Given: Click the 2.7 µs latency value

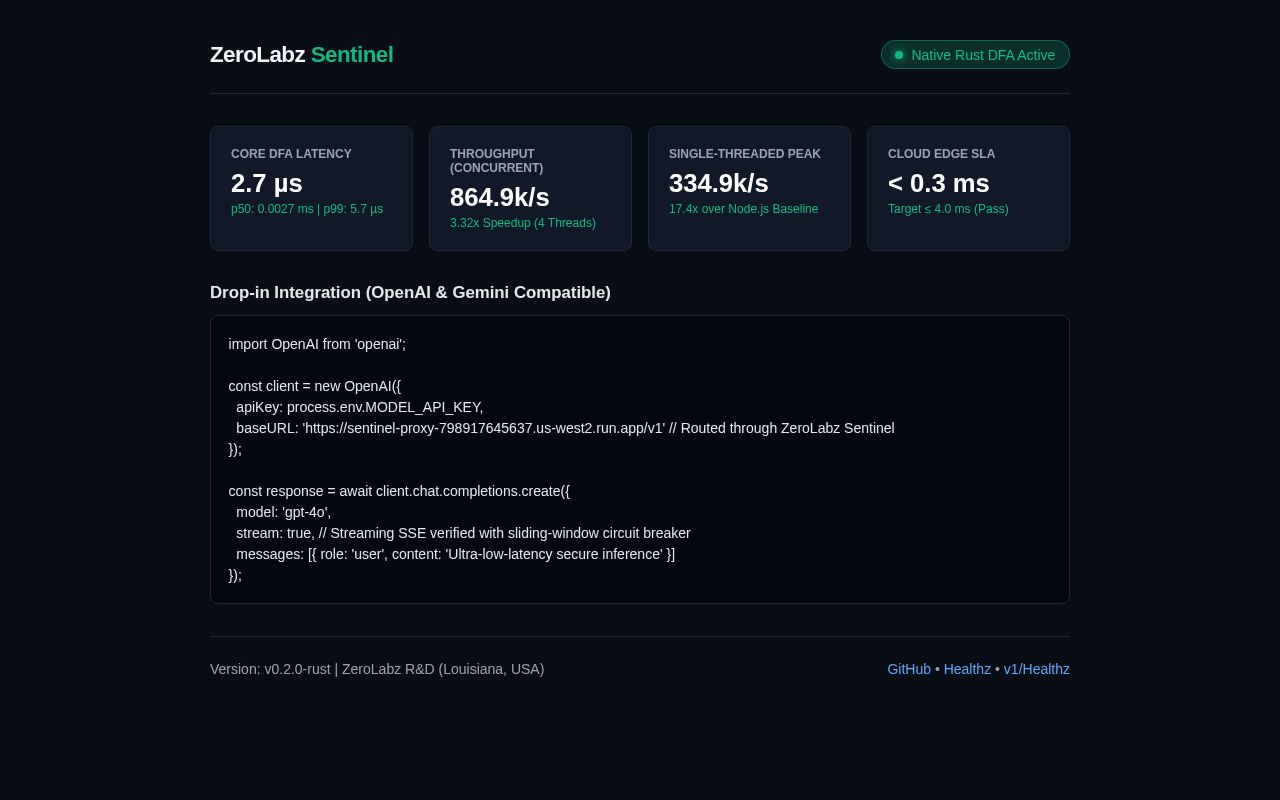Looking at the screenshot, I should coord(267,183).
